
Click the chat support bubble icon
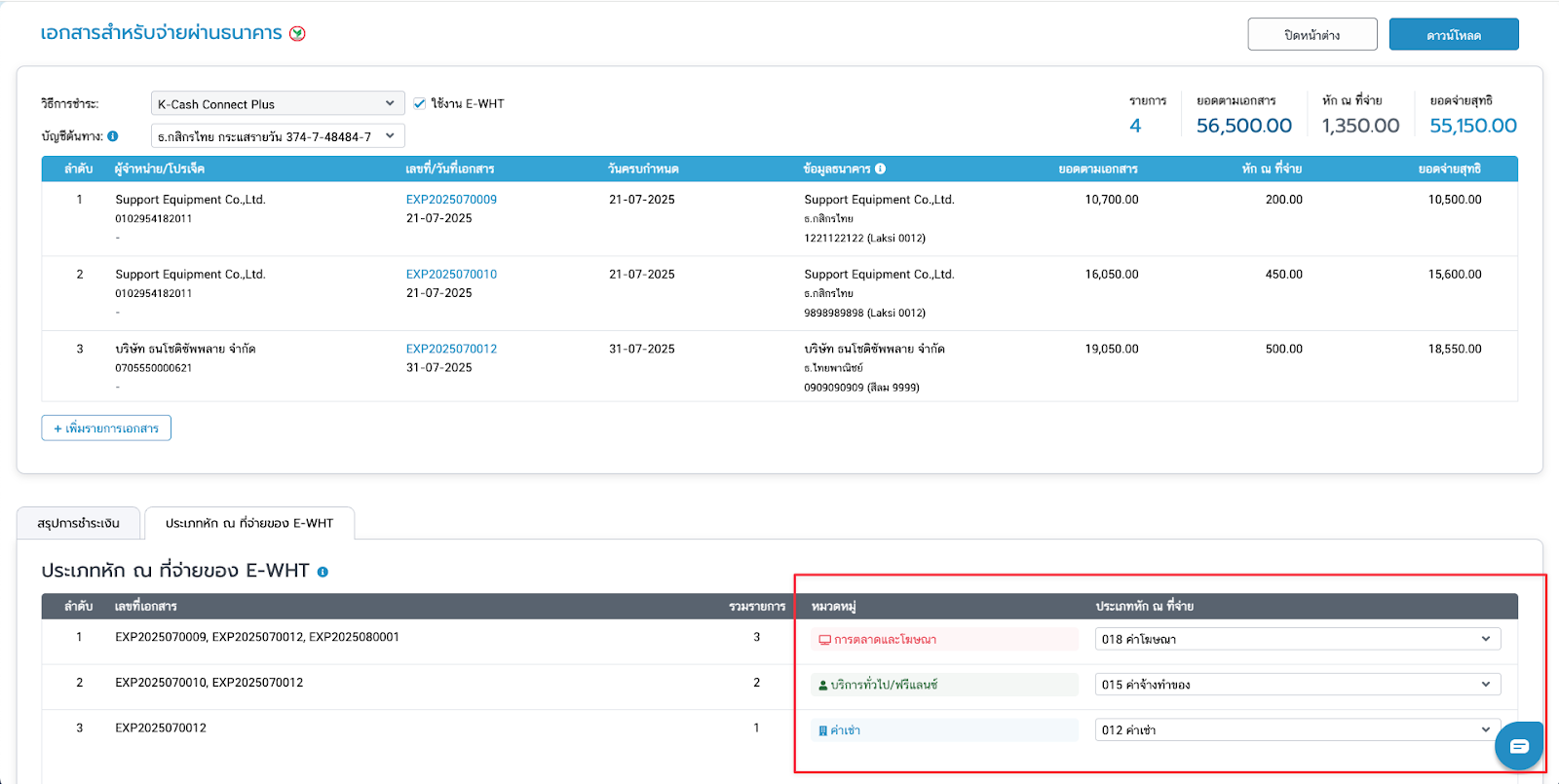1519,746
